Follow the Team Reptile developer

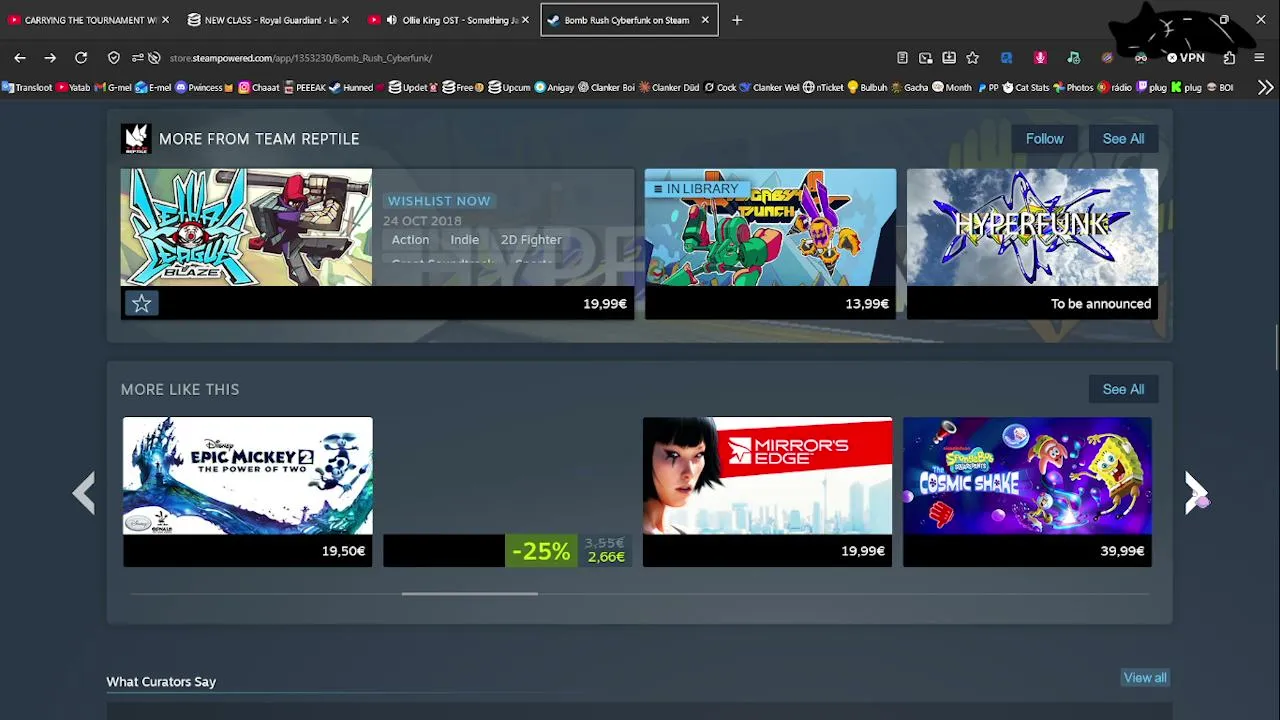(x=1044, y=139)
